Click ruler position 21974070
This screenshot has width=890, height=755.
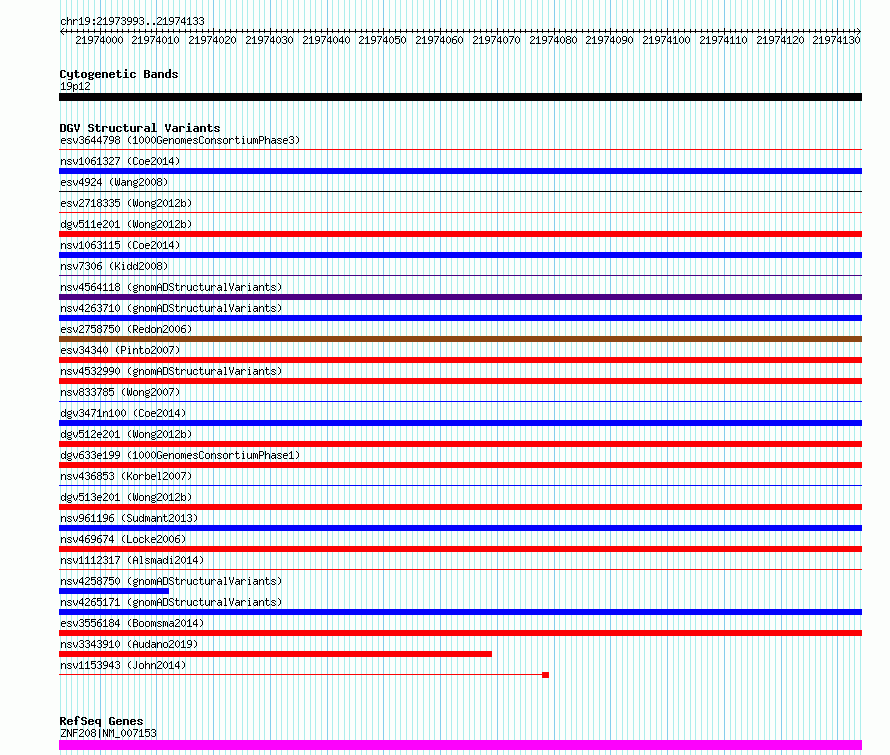click(x=496, y=40)
